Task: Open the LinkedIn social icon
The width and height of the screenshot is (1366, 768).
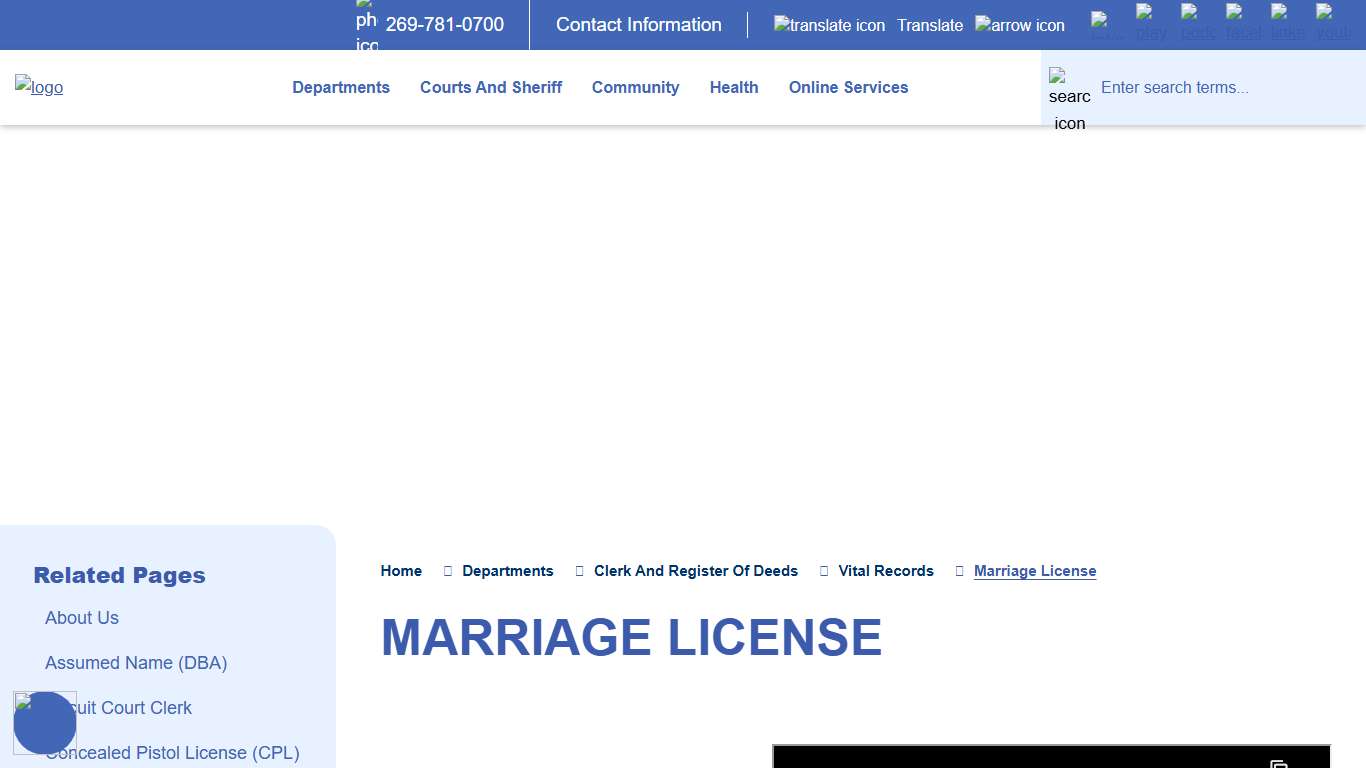Action: [1287, 24]
